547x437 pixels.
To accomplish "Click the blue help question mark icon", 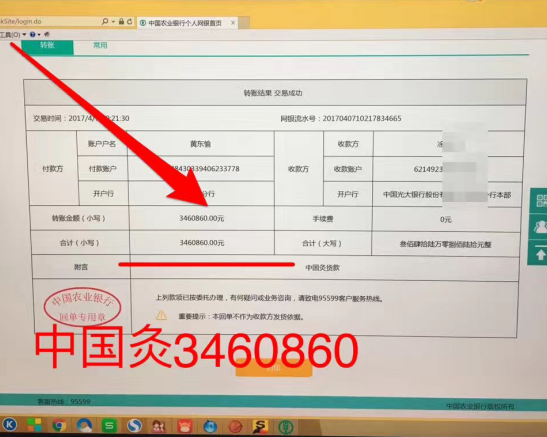I will click(32, 35).
